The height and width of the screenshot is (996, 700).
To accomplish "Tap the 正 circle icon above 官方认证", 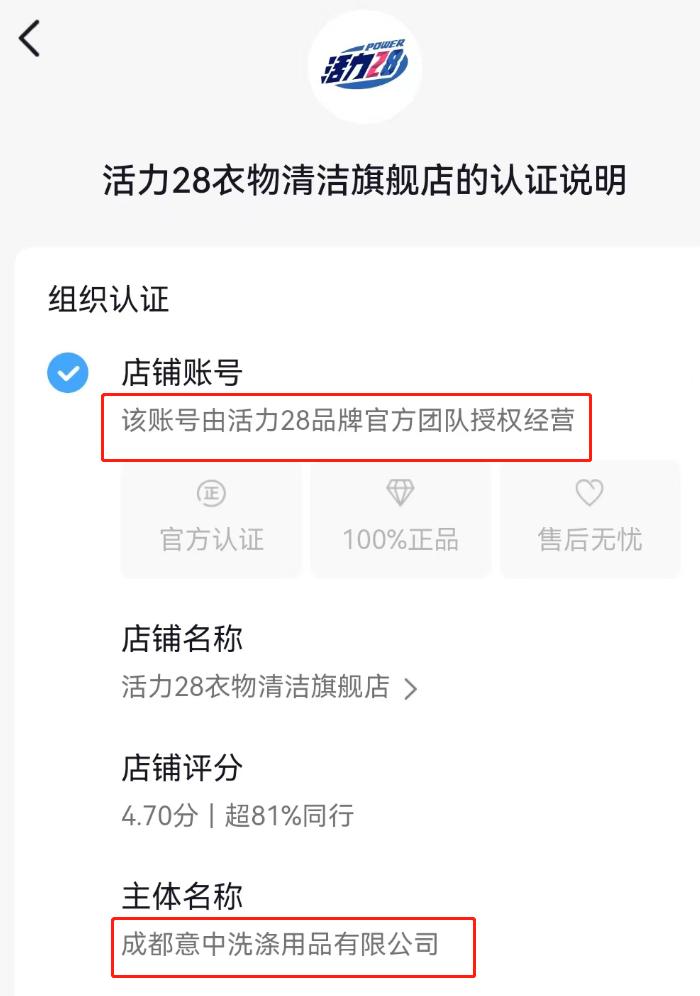I will (211, 493).
